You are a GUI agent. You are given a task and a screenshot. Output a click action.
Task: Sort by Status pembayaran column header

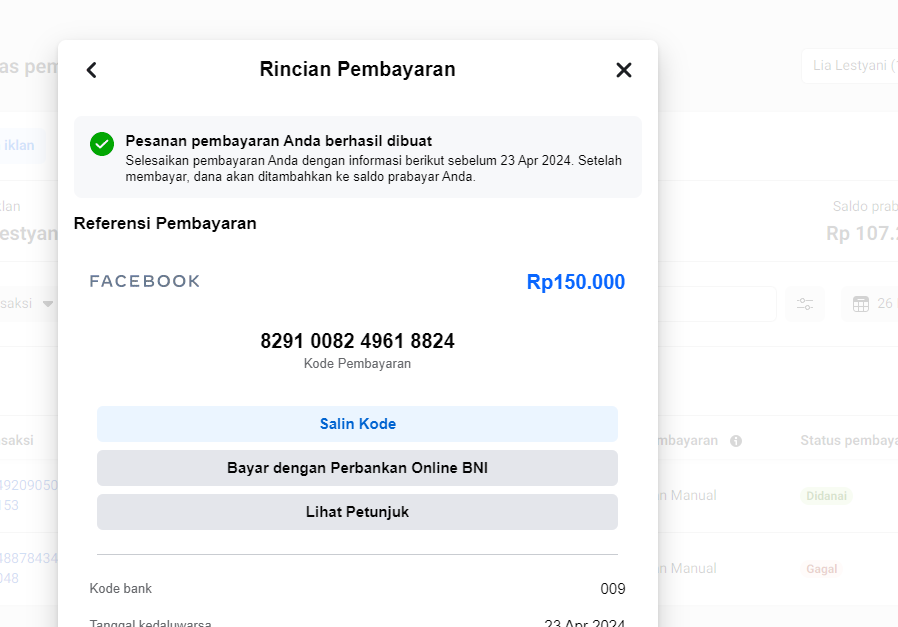[849, 440]
